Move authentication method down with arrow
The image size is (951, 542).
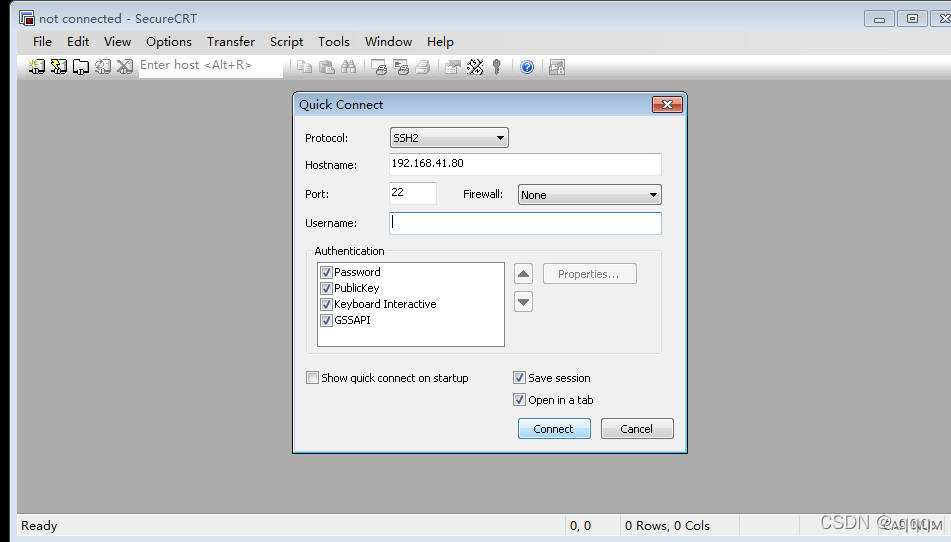(x=523, y=302)
